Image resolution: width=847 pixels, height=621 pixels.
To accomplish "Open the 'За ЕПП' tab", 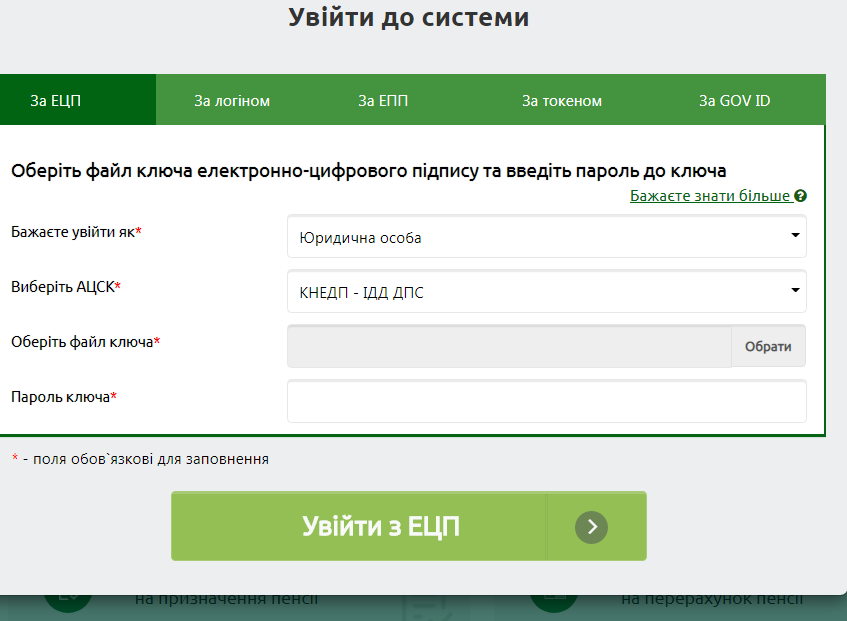I will [383, 100].
